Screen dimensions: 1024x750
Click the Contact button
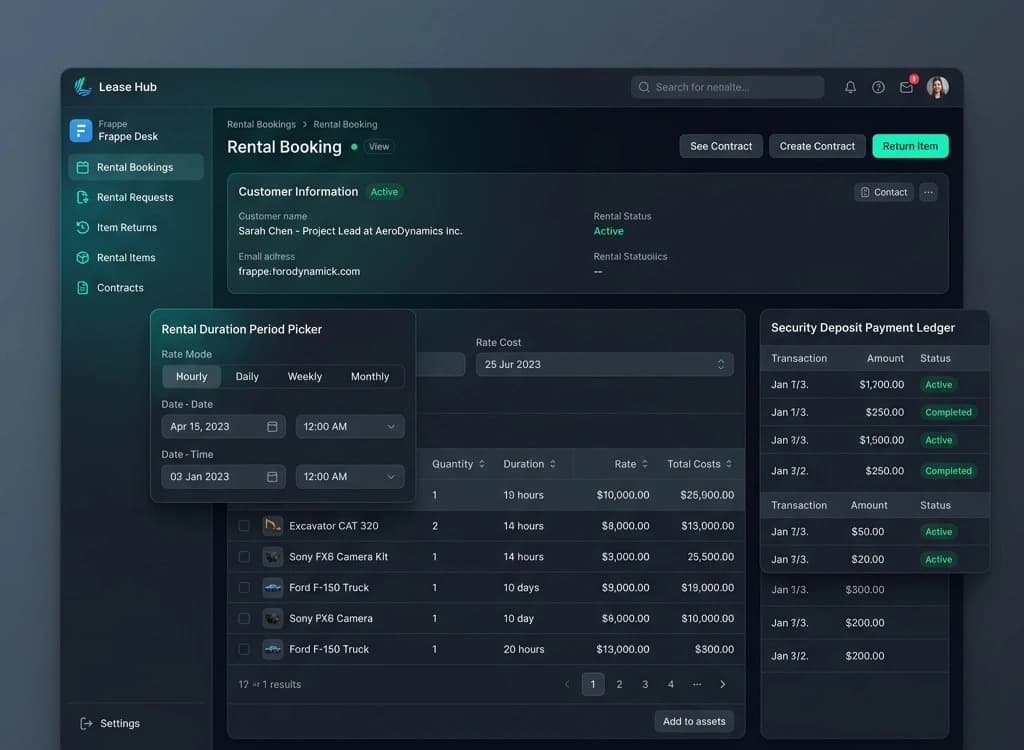tap(884, 192)
